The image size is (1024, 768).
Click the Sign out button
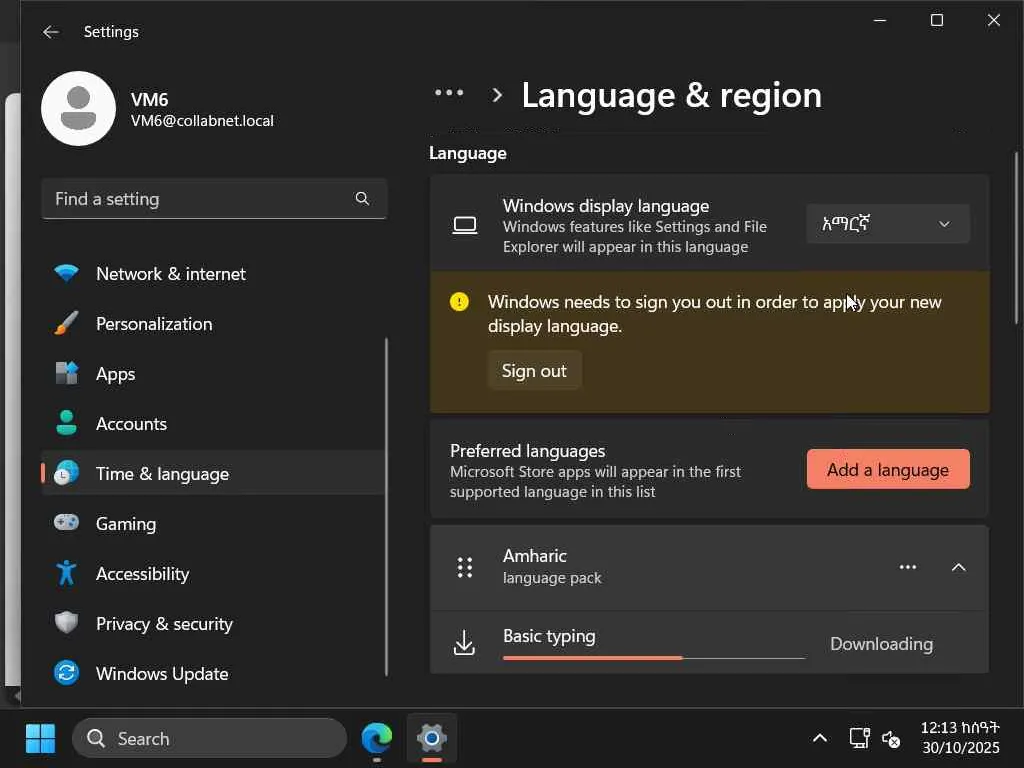pos(534,370)
